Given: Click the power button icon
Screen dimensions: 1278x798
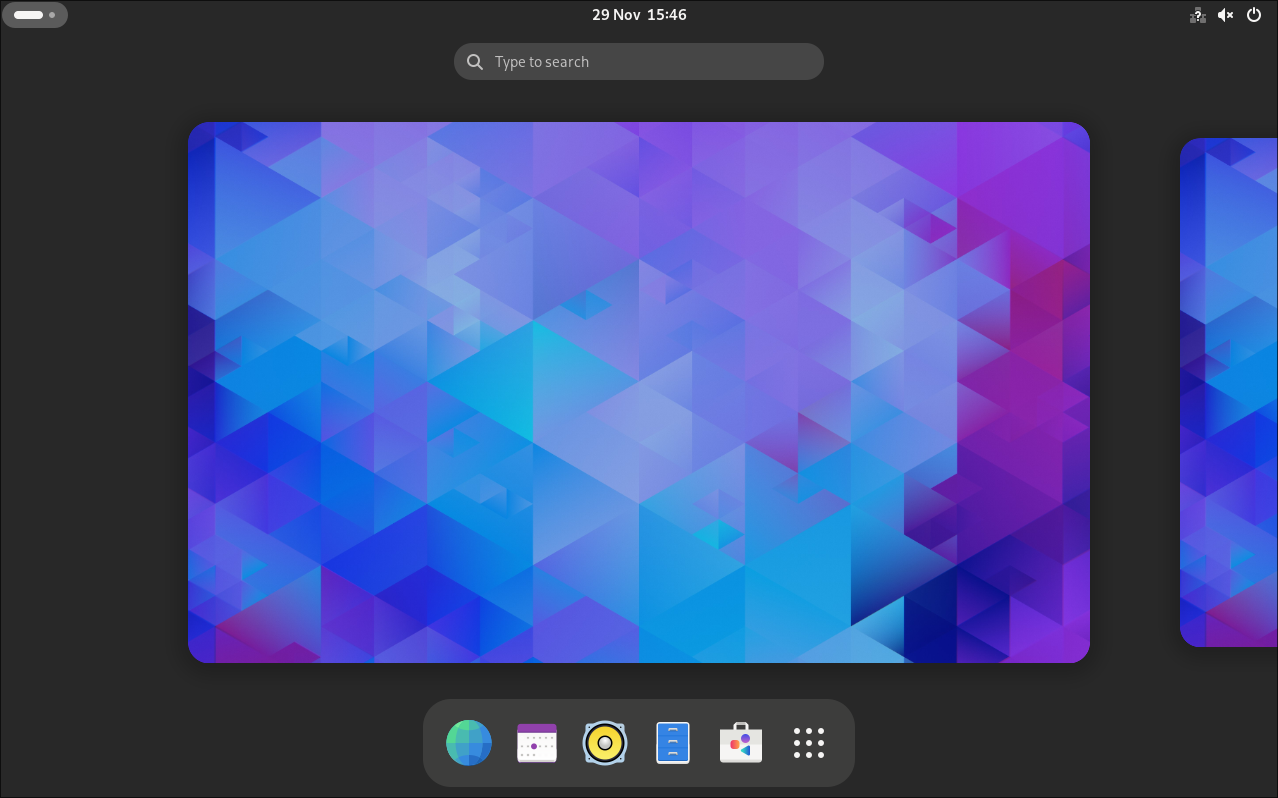Looking at the screenshot, I should pos(1254,14).
